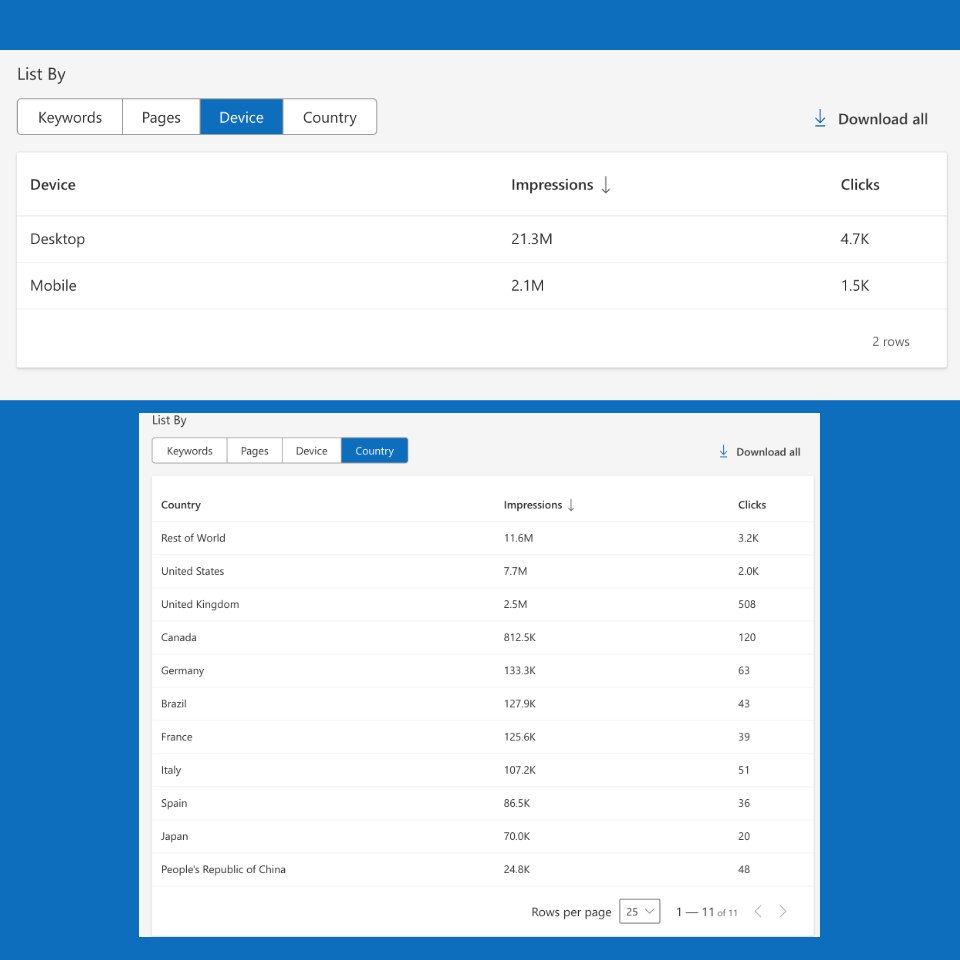Click 2.1M impressions value
The height and width of the screenshot is (960, 960).
527,285
